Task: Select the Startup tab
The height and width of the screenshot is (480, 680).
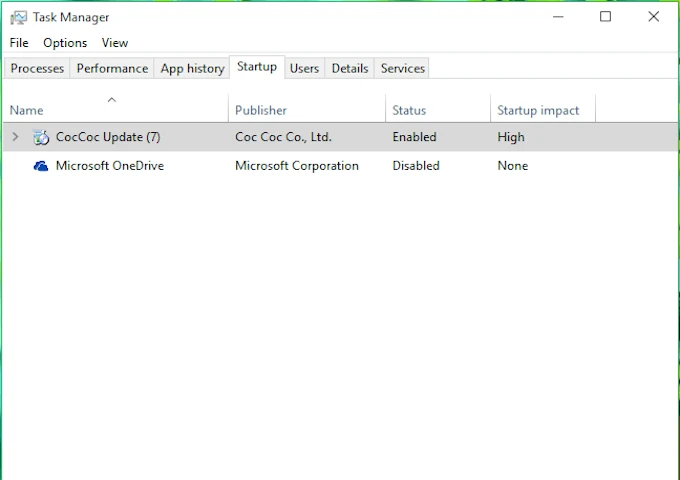Action: click(257, 67)
